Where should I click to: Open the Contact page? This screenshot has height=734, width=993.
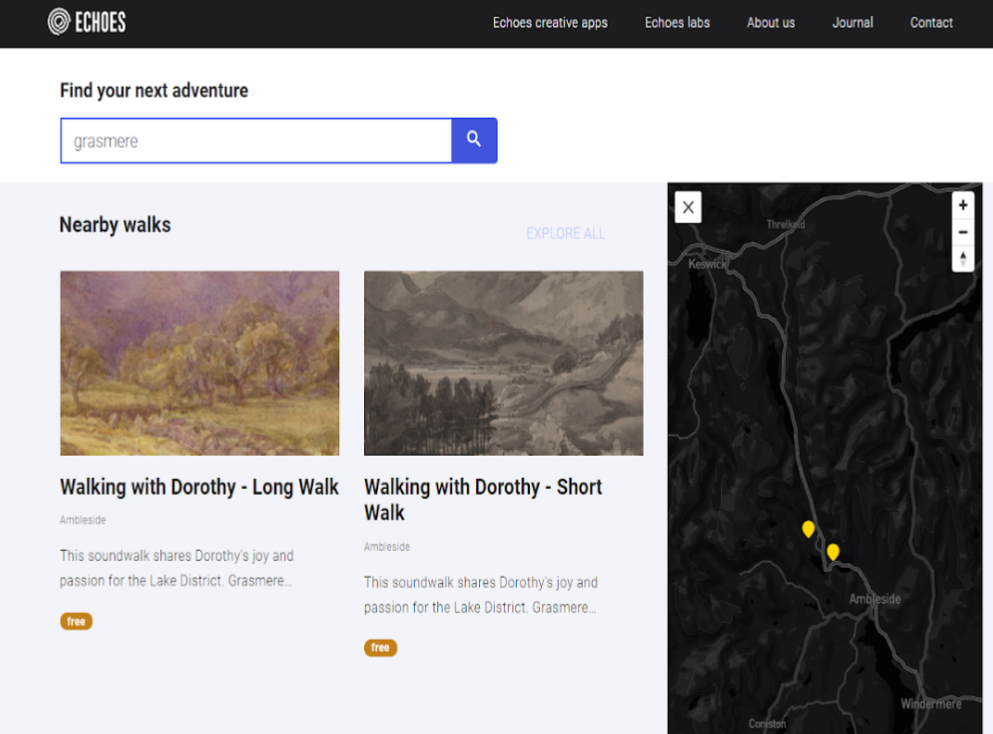click(931, 23)
